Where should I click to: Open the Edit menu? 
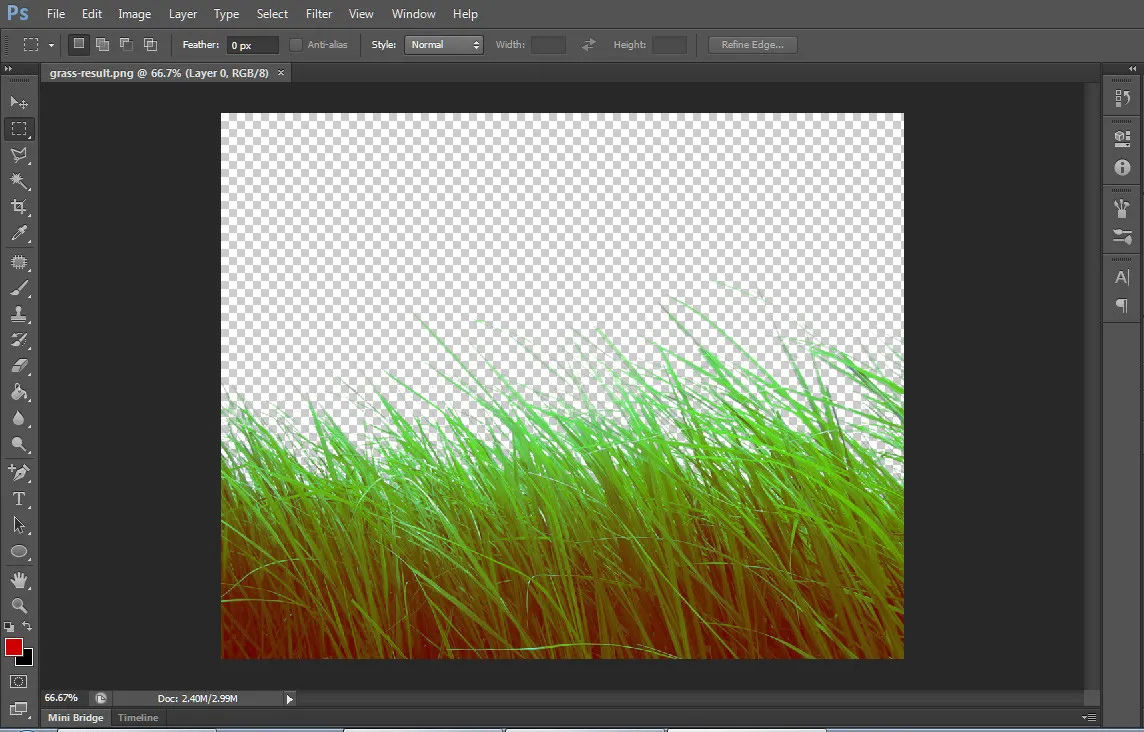pos(92,14)
